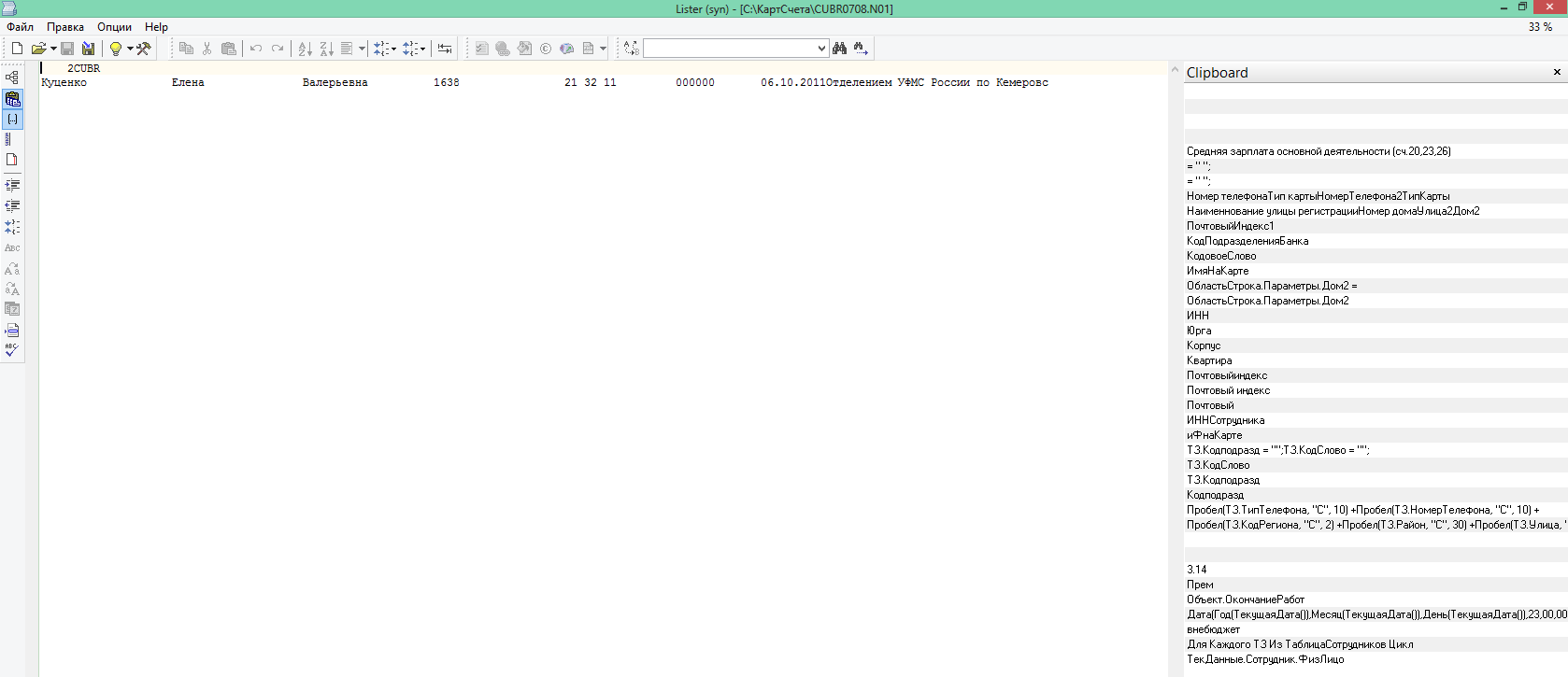Cut selection with the scissors icon
Screen dimensions: 1568x677
coord(207,49)
